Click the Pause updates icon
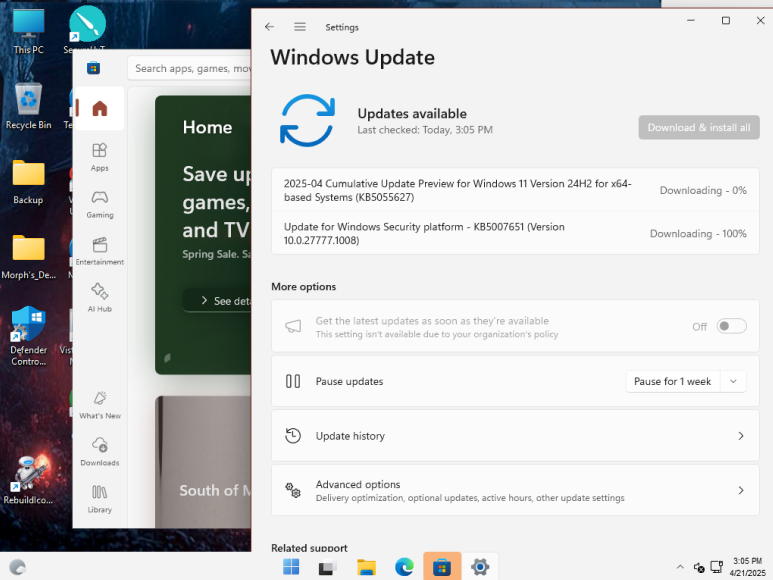This screenshot has height=580, width=773. pyautogui.click(x=293, y=381)
